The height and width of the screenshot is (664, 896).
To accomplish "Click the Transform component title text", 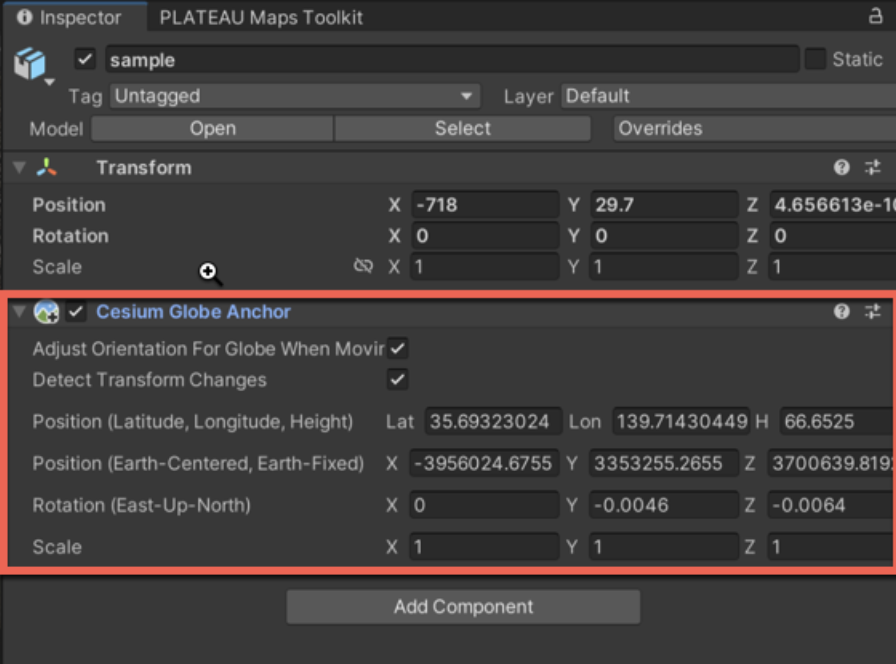I will tap(144, 167).
